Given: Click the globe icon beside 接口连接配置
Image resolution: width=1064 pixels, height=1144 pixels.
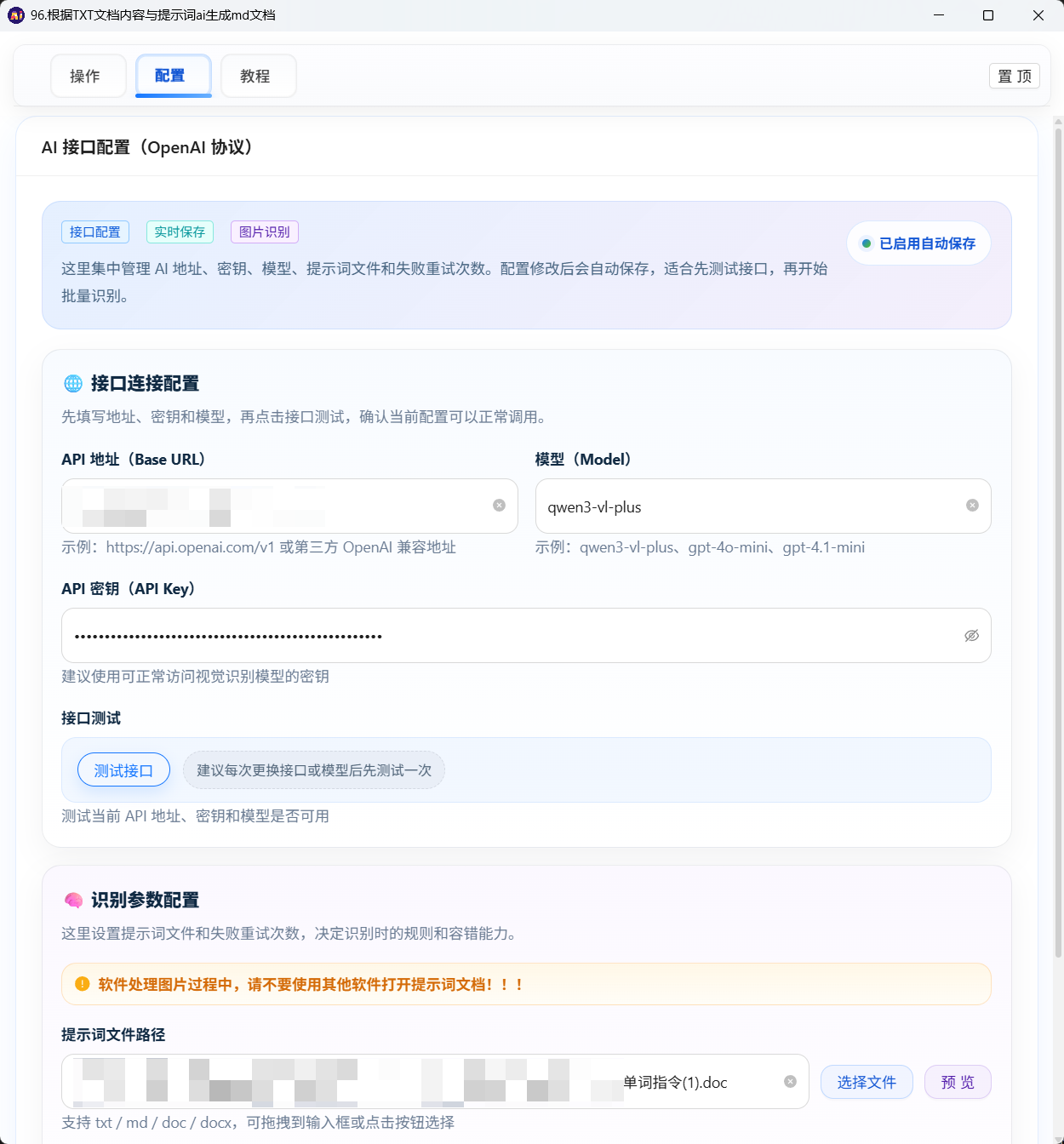Looking at the screenshot, I should tap(72, 384).
